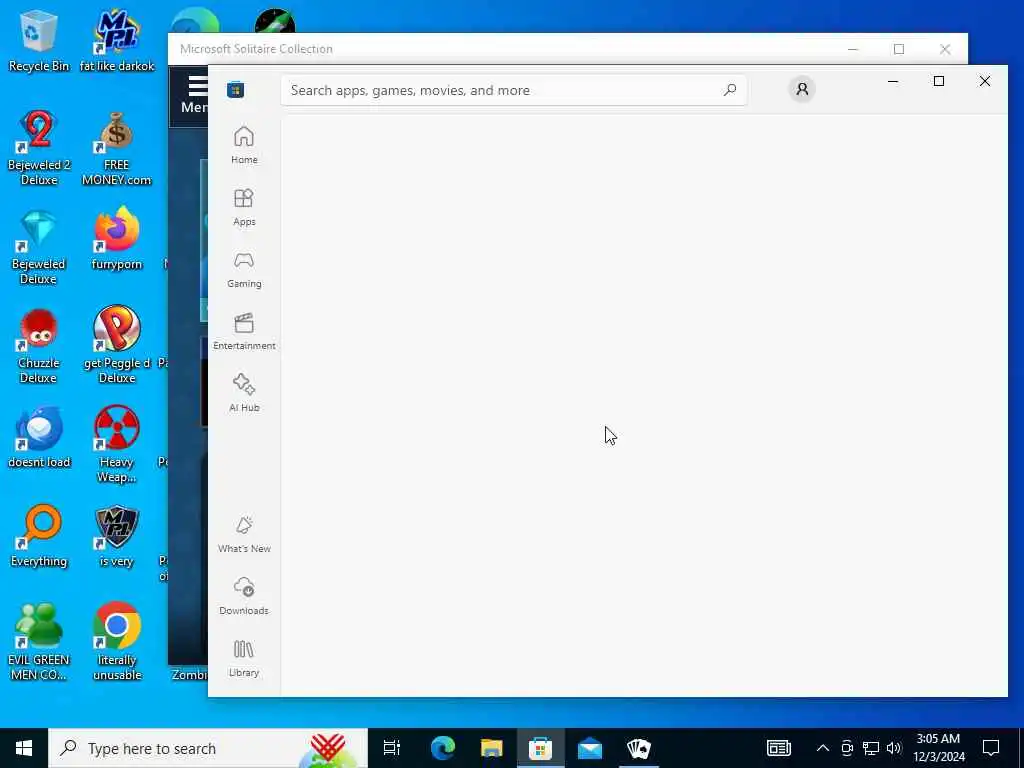
Task: Launch Microsoft Edge from the taskbar
Action: point(442,748)
